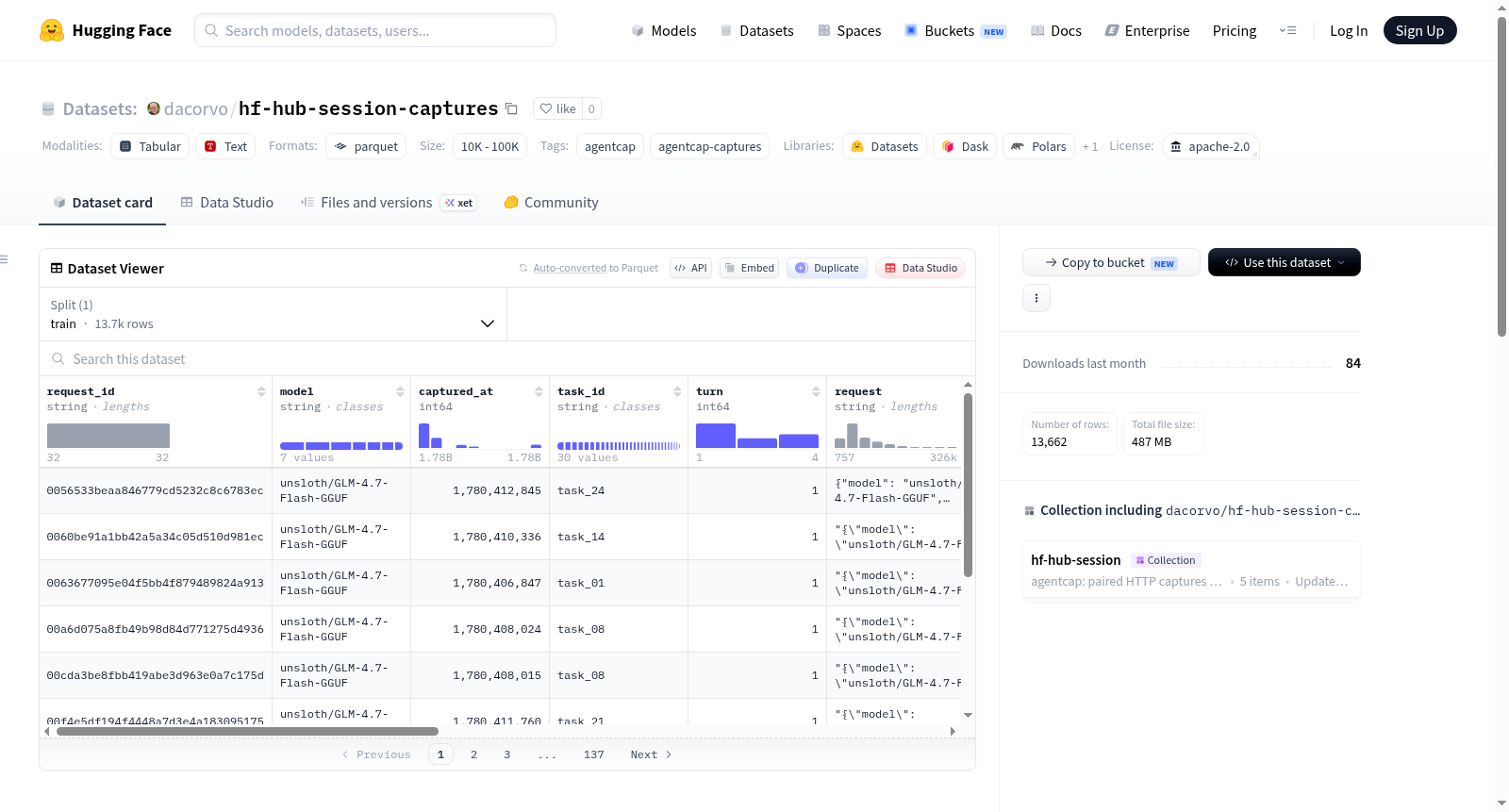Click the Copy to bucket button
This screenshot has height=812, width=1509.
coord(1111,262)
